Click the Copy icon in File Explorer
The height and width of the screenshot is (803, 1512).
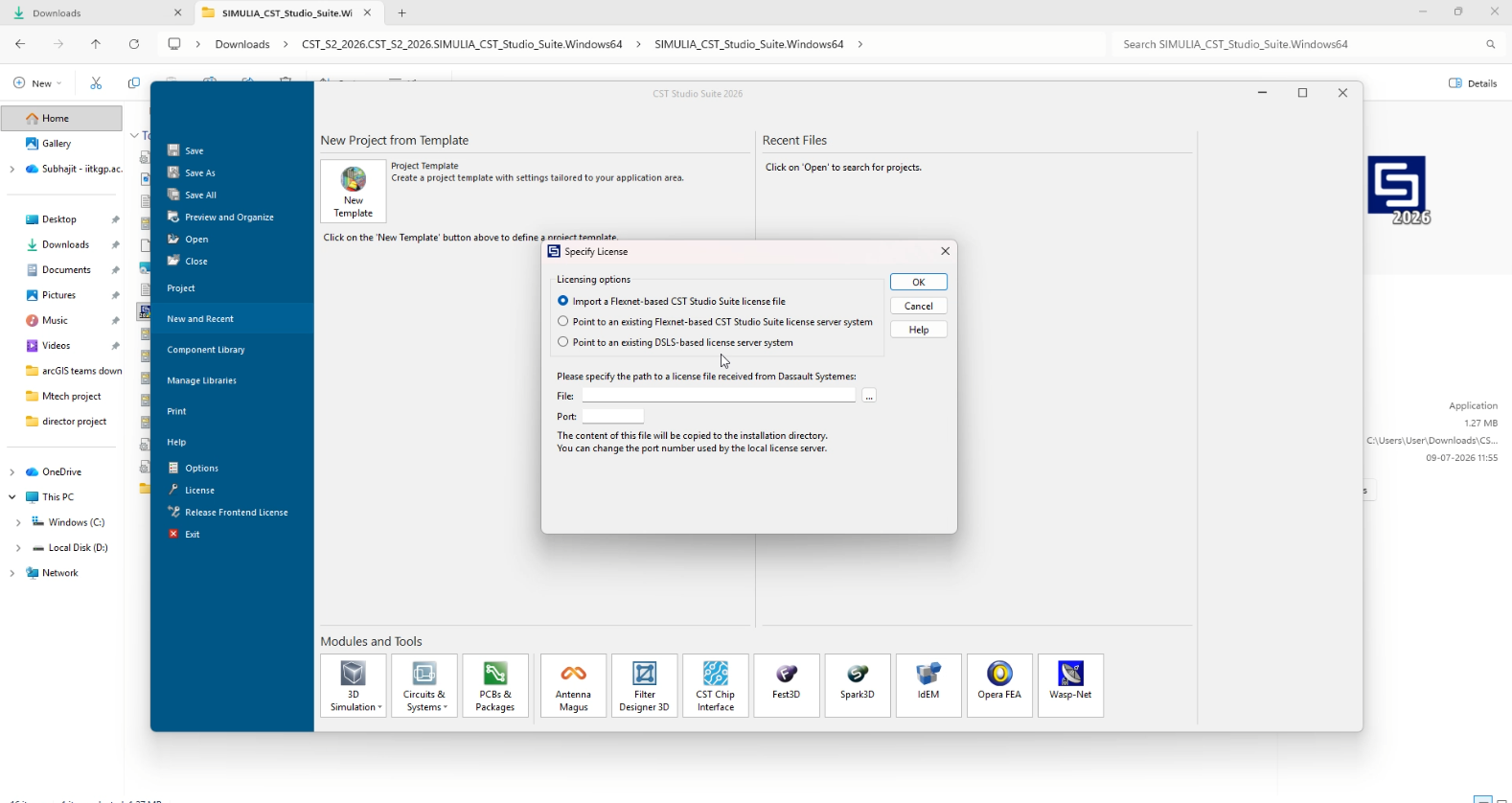(x=134, y=83)
